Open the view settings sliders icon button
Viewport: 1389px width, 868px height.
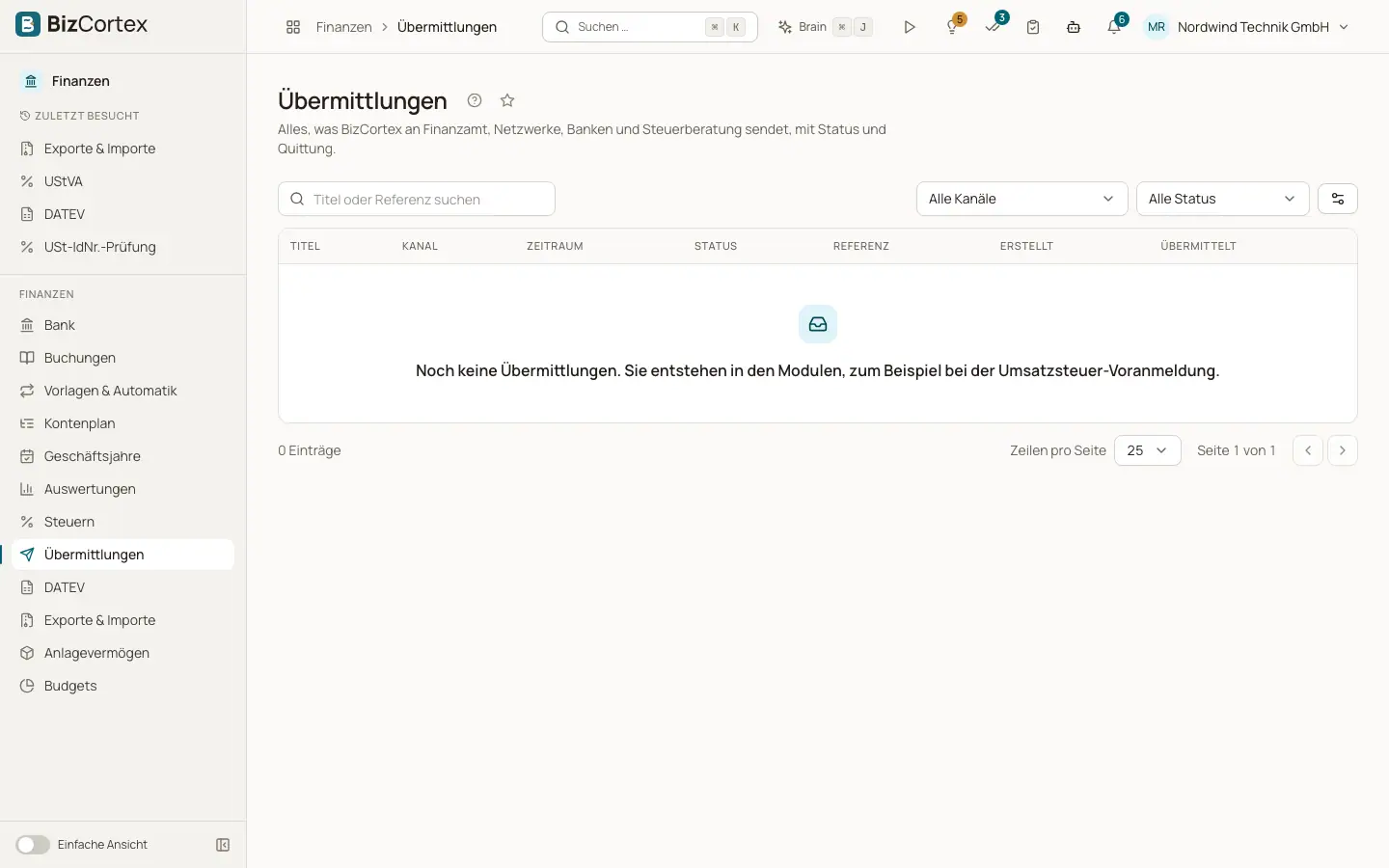coord(1338,199)
